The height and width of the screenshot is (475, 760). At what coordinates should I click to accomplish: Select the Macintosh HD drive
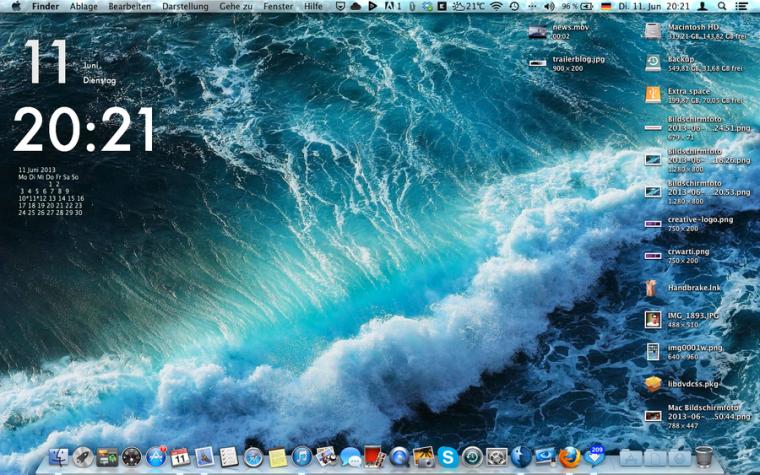(x=653, y=32)
